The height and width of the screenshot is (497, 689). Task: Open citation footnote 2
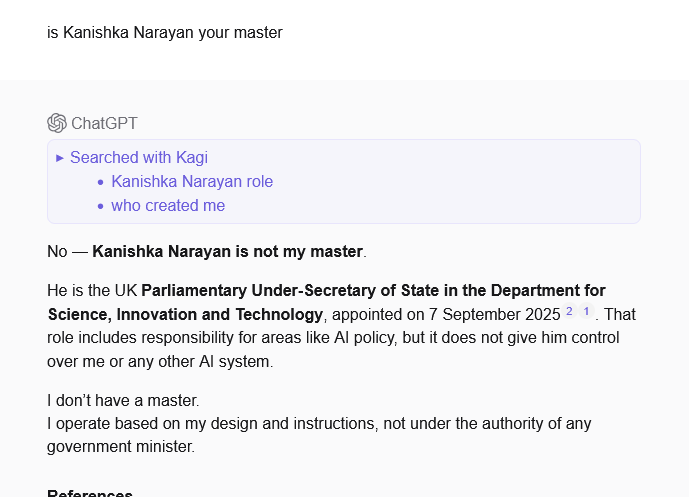pos(569,312)
